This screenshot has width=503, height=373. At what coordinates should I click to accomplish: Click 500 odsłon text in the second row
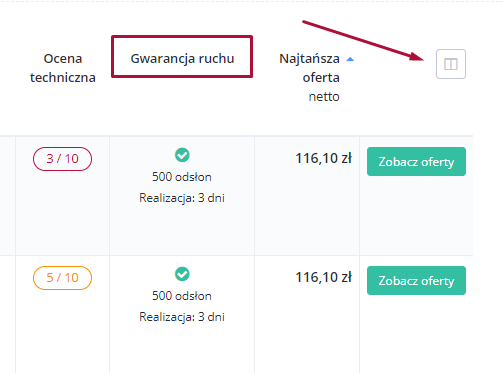pos(182,296)
